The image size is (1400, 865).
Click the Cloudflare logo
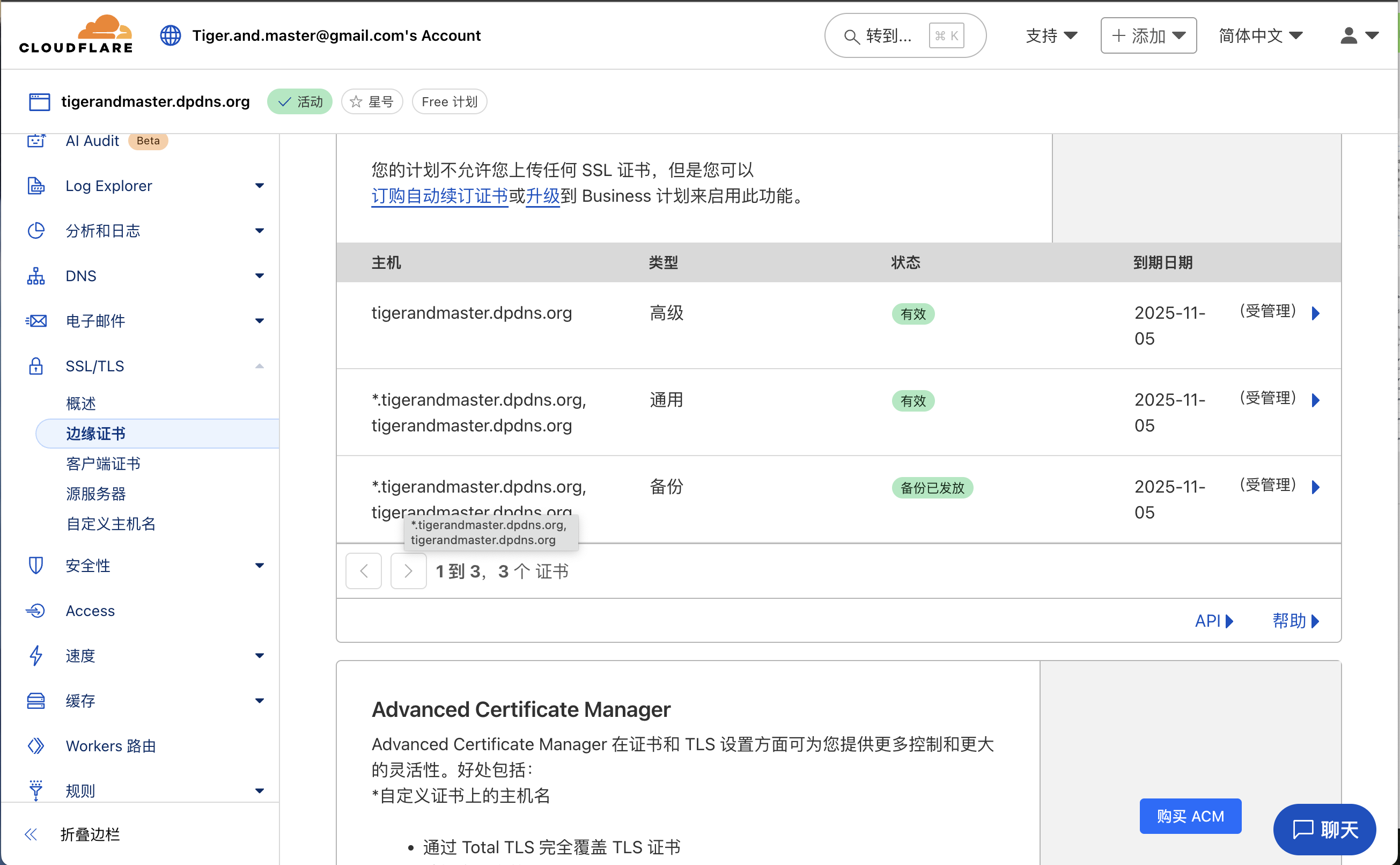76,34
